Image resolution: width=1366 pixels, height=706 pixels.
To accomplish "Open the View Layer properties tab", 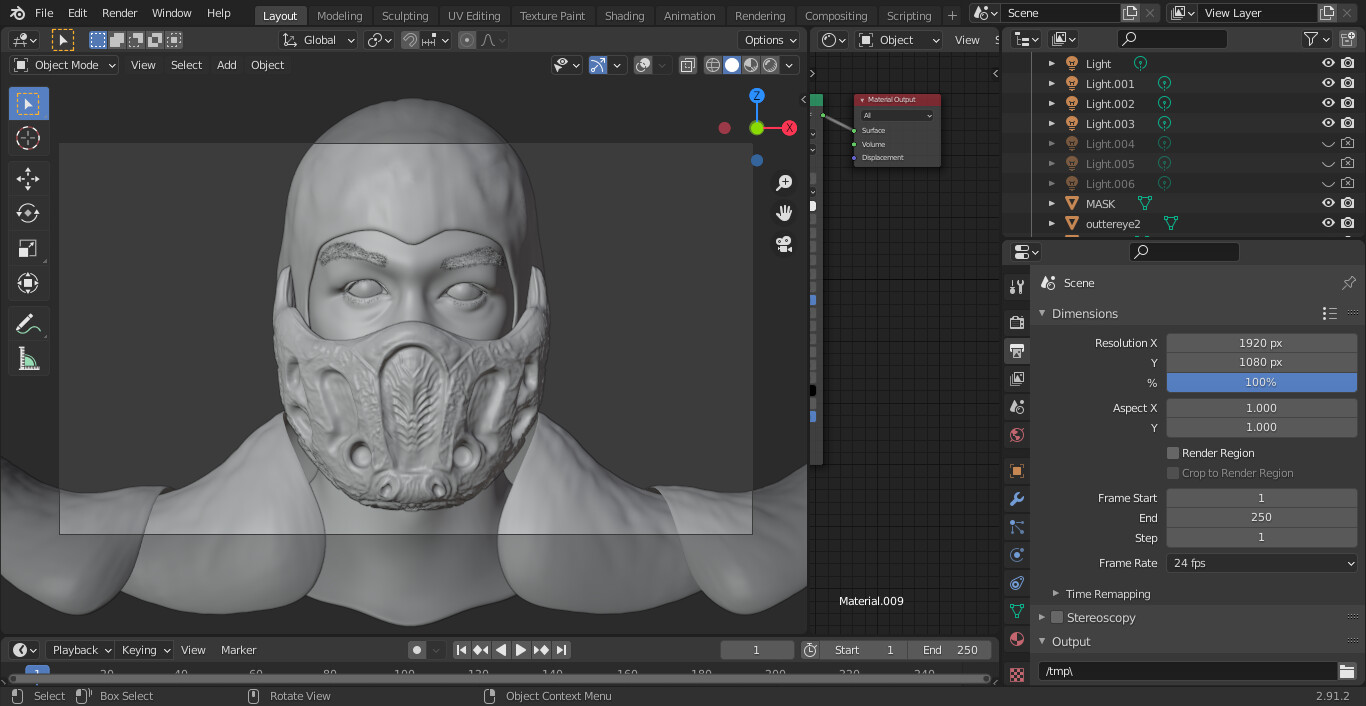I will point(1017,378).
